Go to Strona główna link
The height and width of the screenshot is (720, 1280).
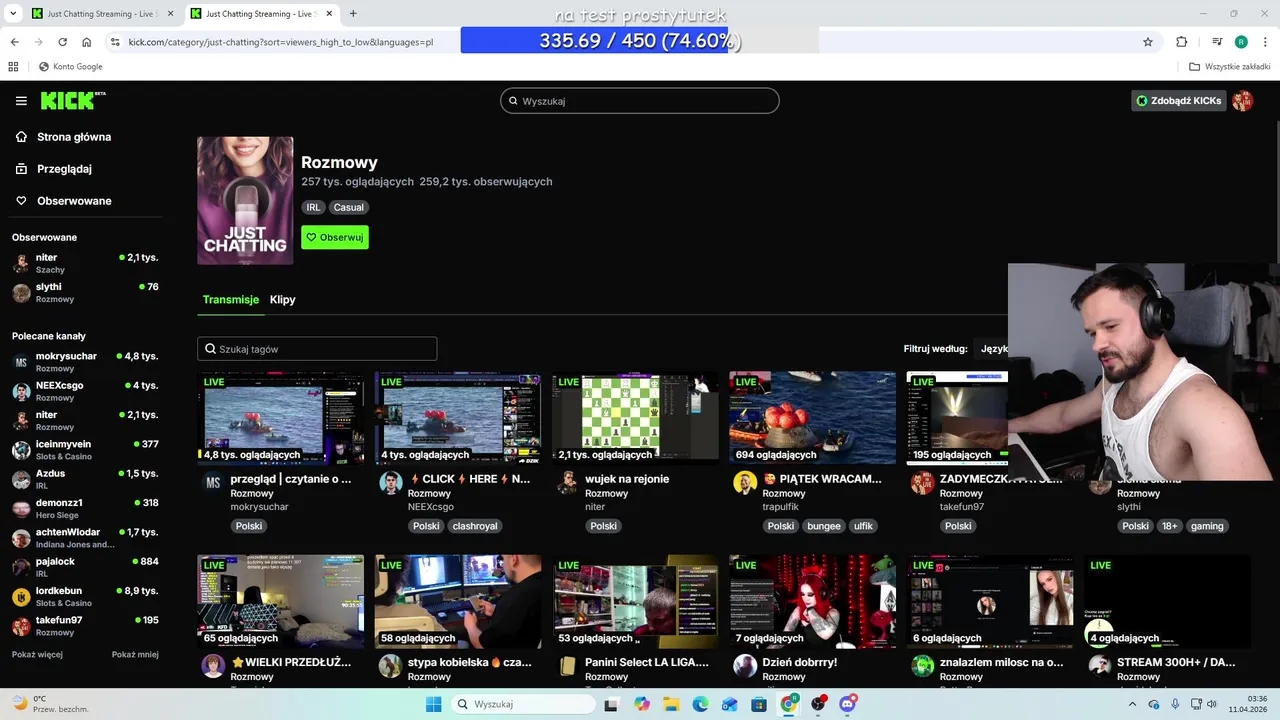74,137
